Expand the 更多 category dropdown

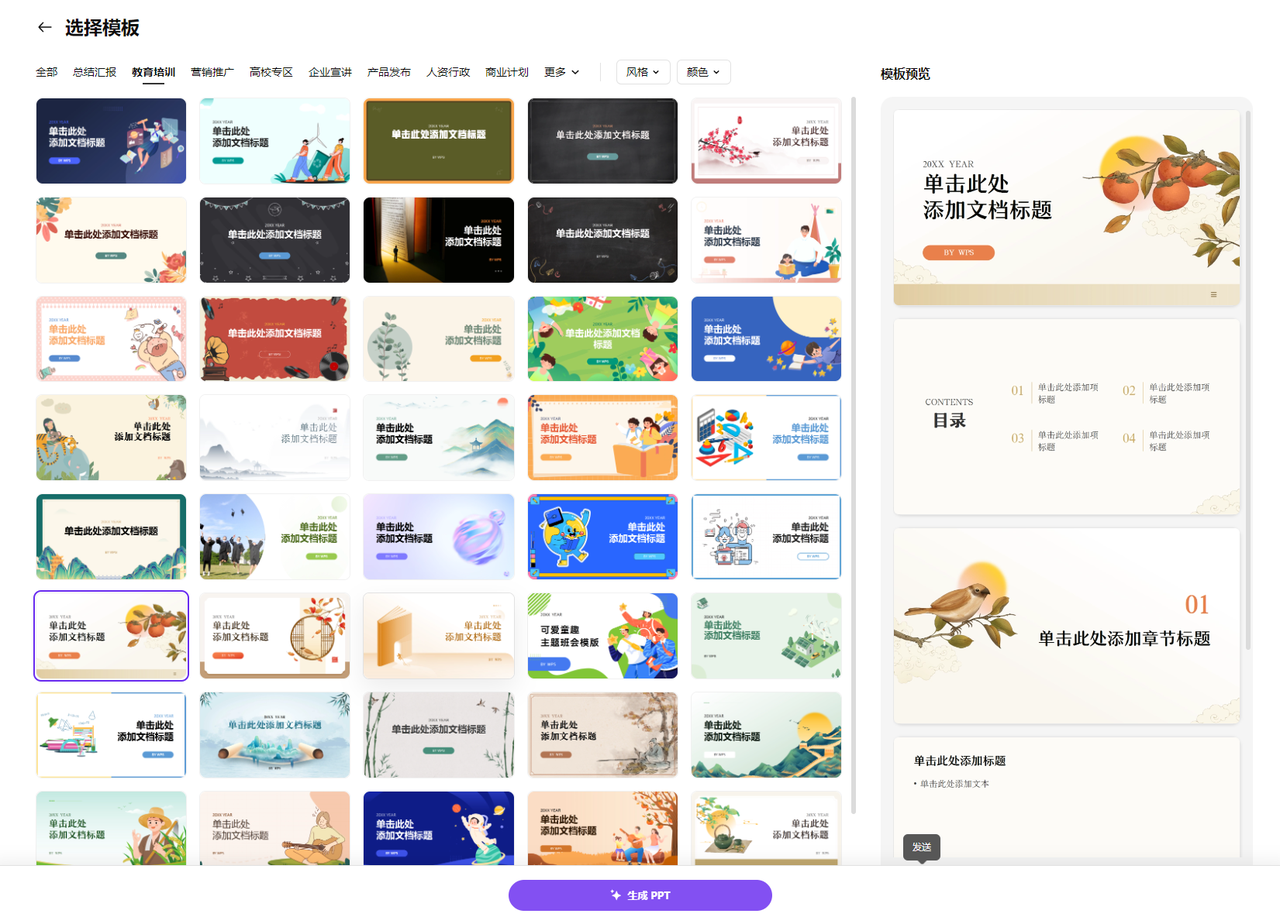pos(560,71)
